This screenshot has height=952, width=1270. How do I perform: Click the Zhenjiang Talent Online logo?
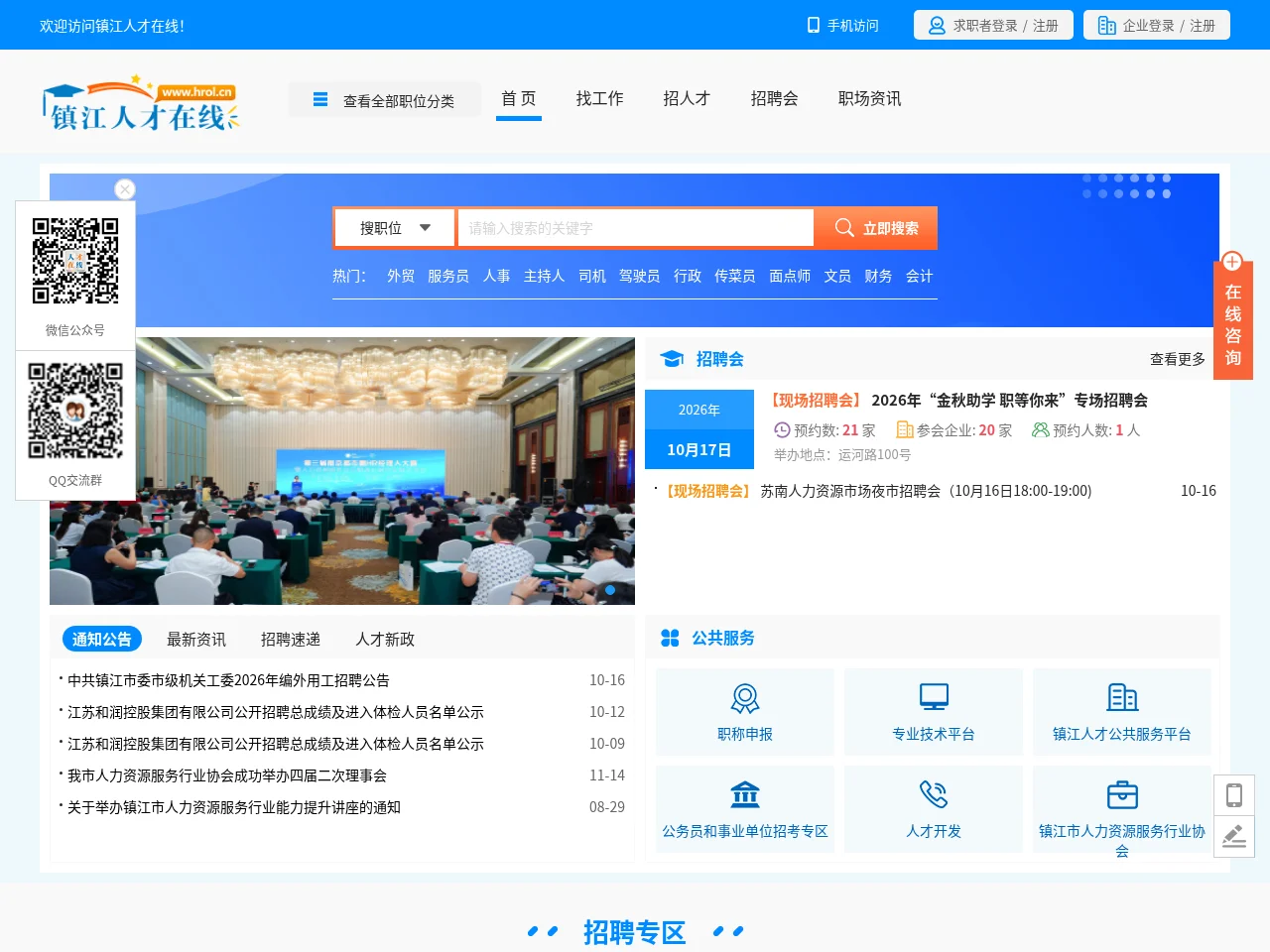pos(141,102)
